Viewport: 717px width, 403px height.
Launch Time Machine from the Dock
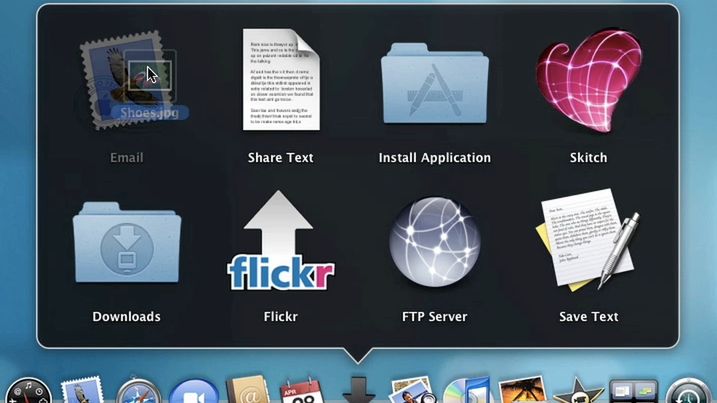point(689,391)
